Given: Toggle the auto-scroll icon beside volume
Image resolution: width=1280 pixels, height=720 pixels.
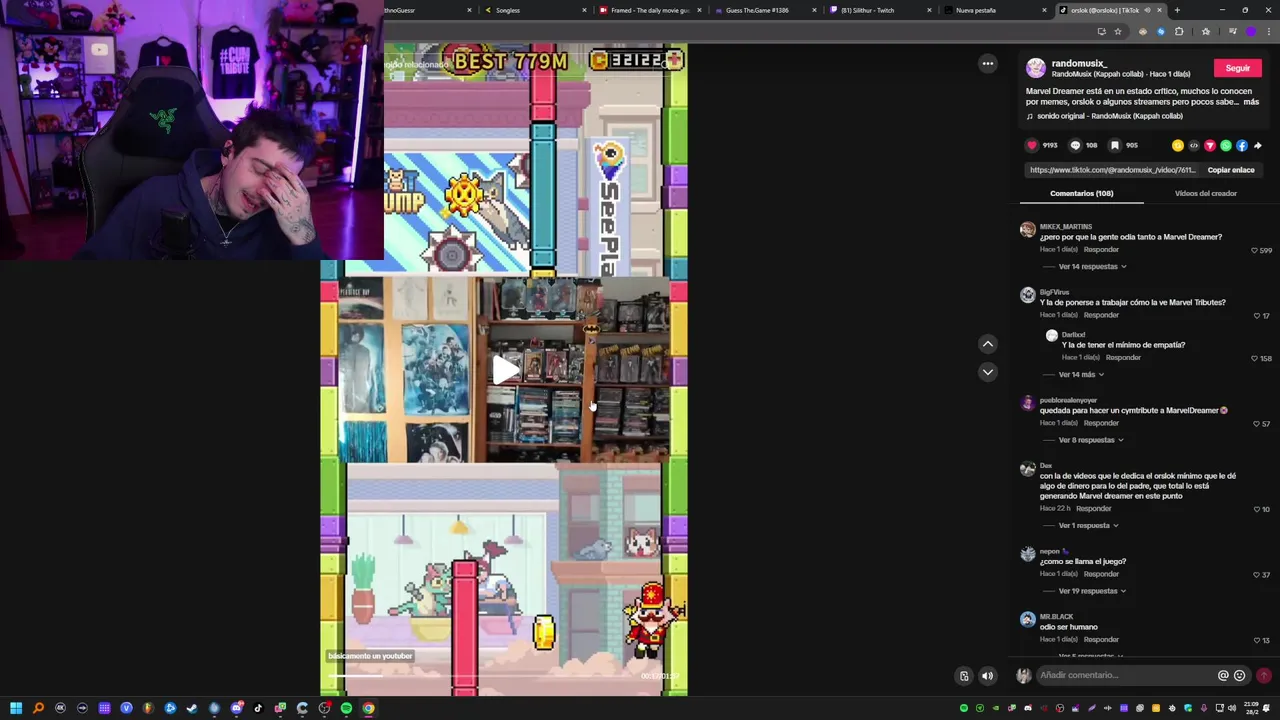Looking at the screenshot, I should click(963, 676).
